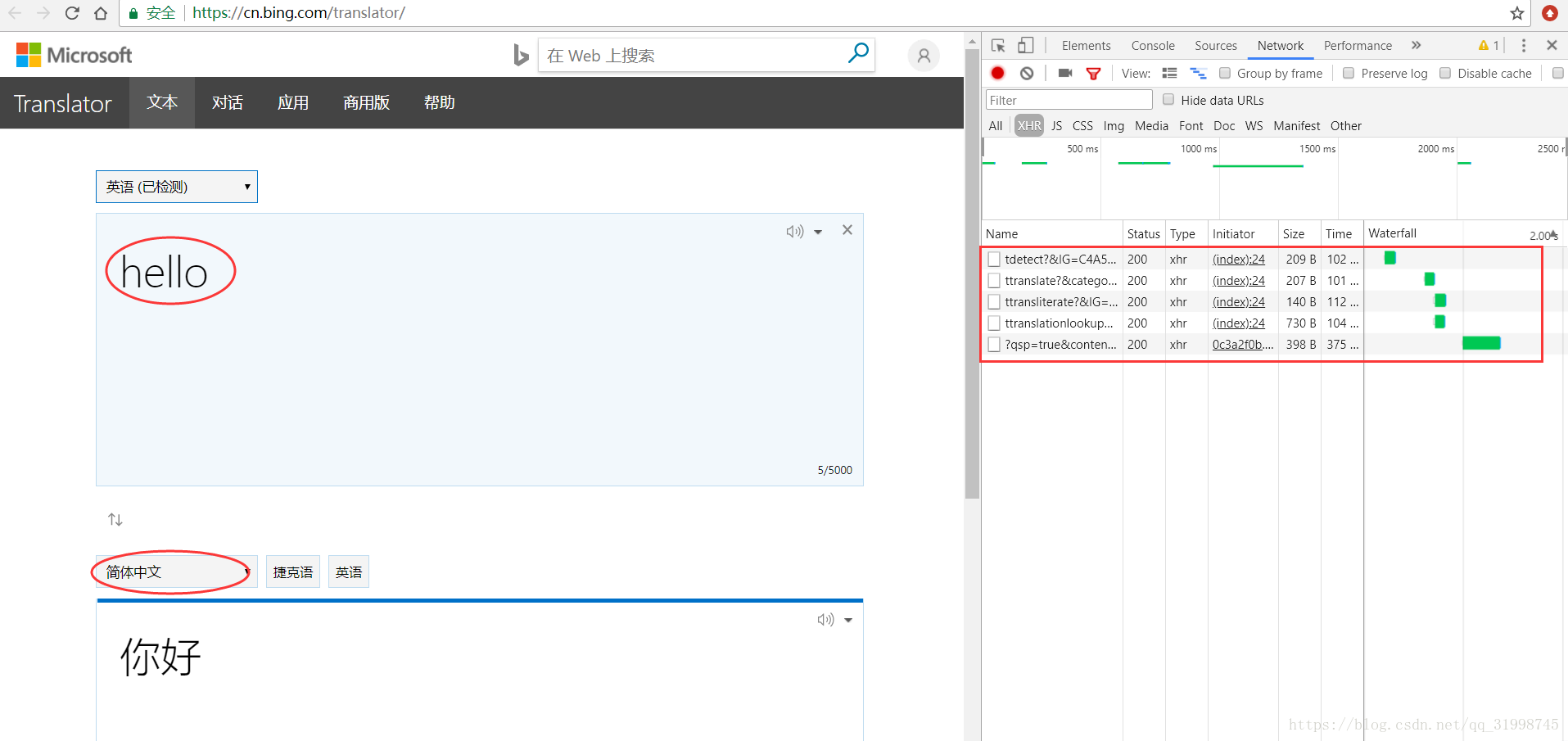Open the DevTools three-dot menu
The height and width of the screenshot is (741, 1568).
pyautogui.click(x=1524, y=46)
